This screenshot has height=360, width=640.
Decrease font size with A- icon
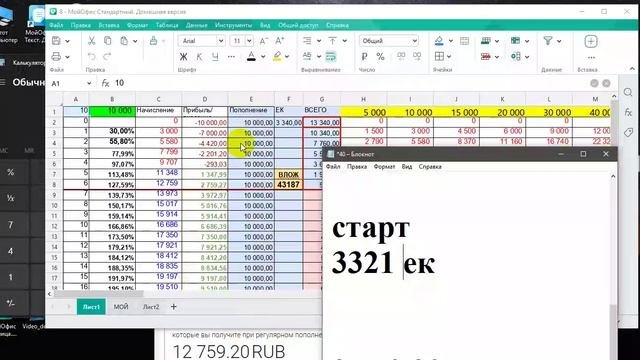click(264, 41)
